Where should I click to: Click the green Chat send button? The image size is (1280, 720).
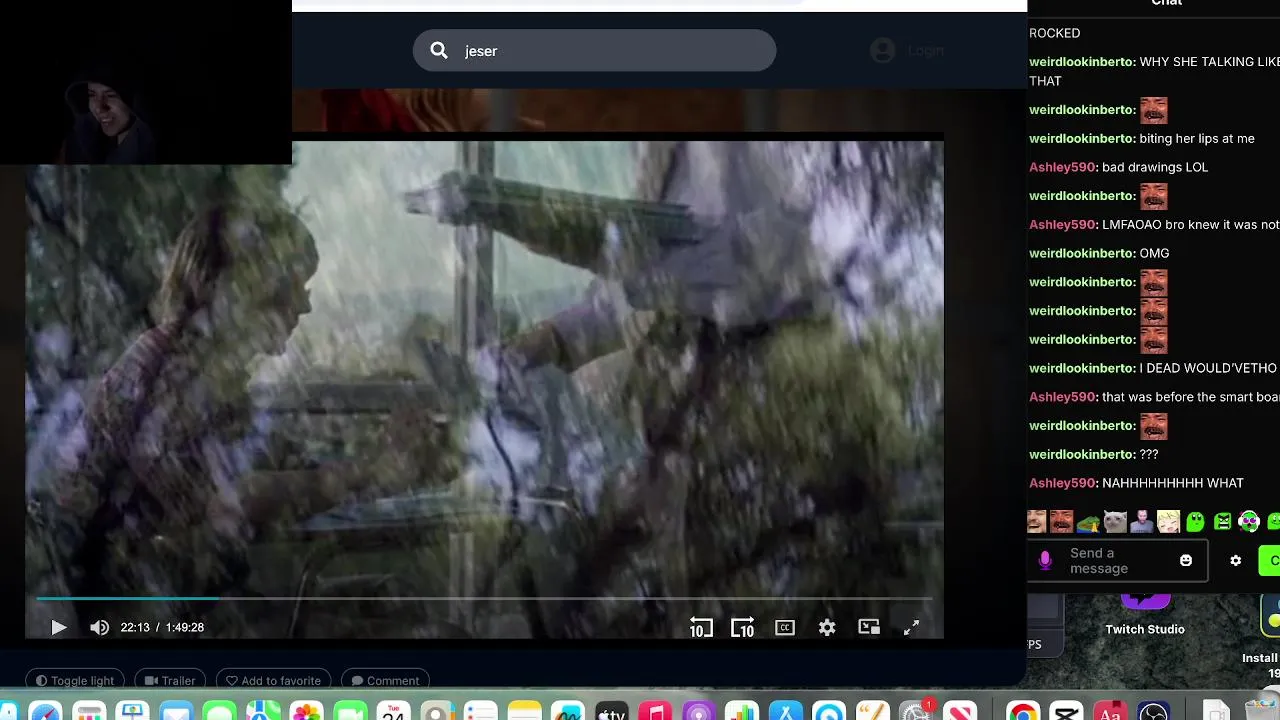tap(1270, 561)
